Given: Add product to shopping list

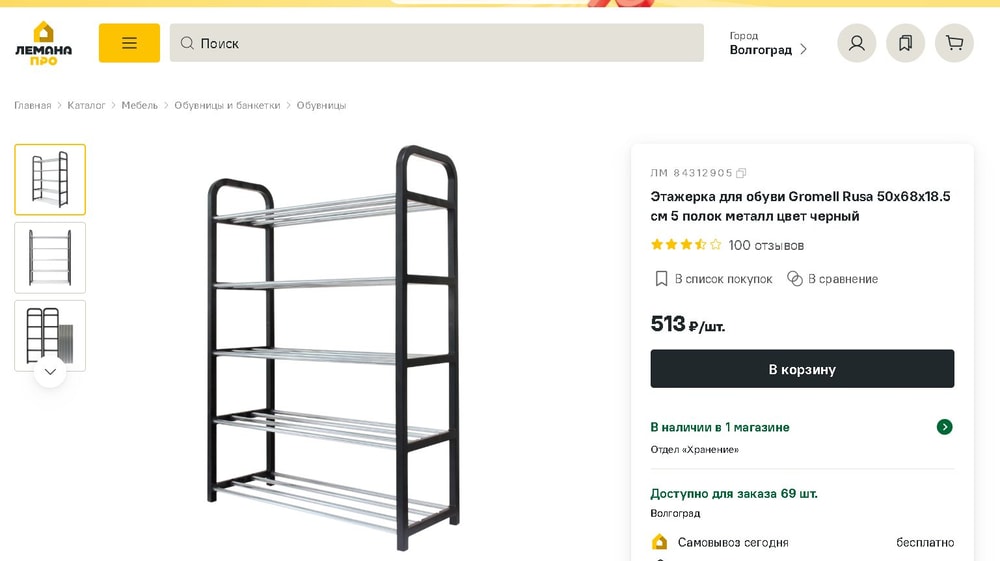Looking at the screenshot, I should 713,279.
